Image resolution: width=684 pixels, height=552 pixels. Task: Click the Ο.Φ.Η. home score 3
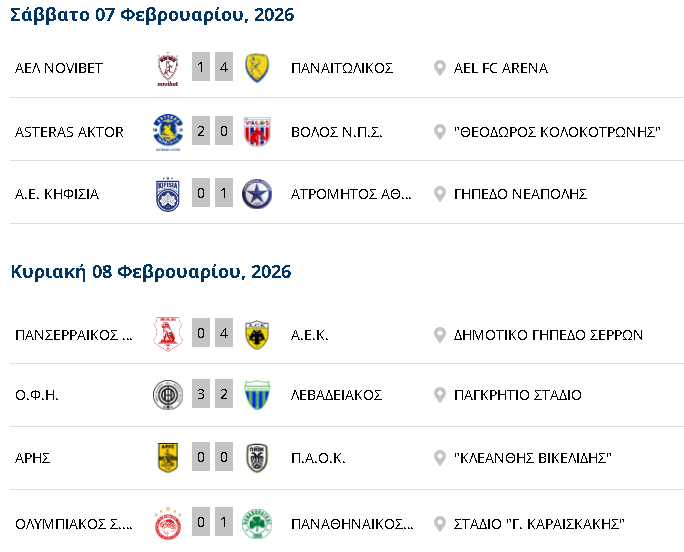click(201, 395)
